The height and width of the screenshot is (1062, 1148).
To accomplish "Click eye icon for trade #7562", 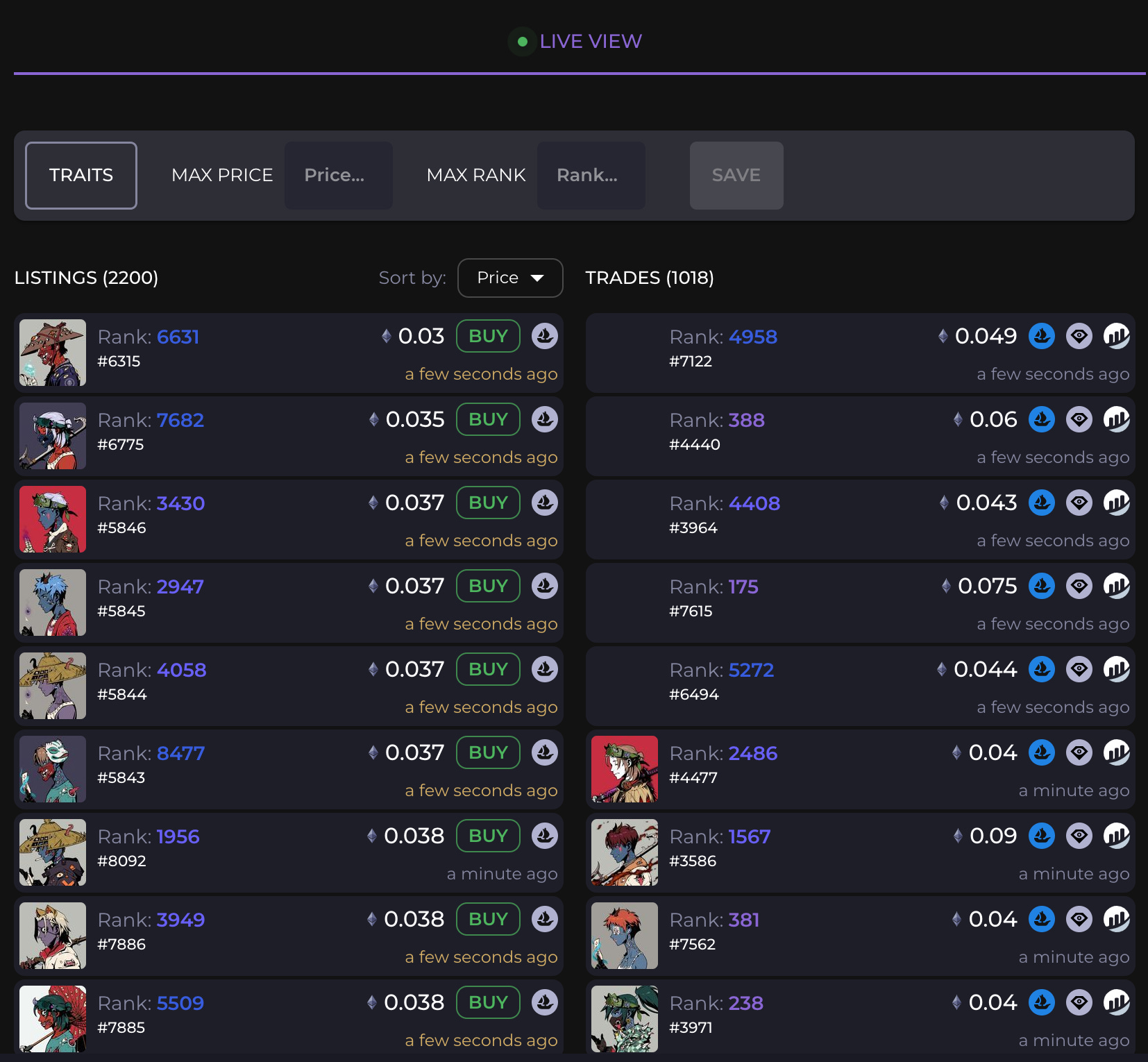I will [1079, 919].
